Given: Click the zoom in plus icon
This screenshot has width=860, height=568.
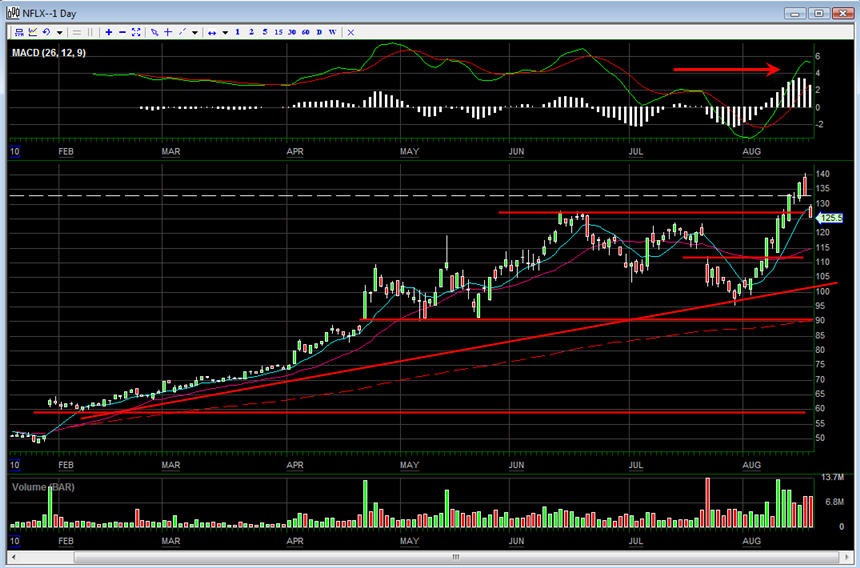Looking at the screenshot, I should 108,32.
